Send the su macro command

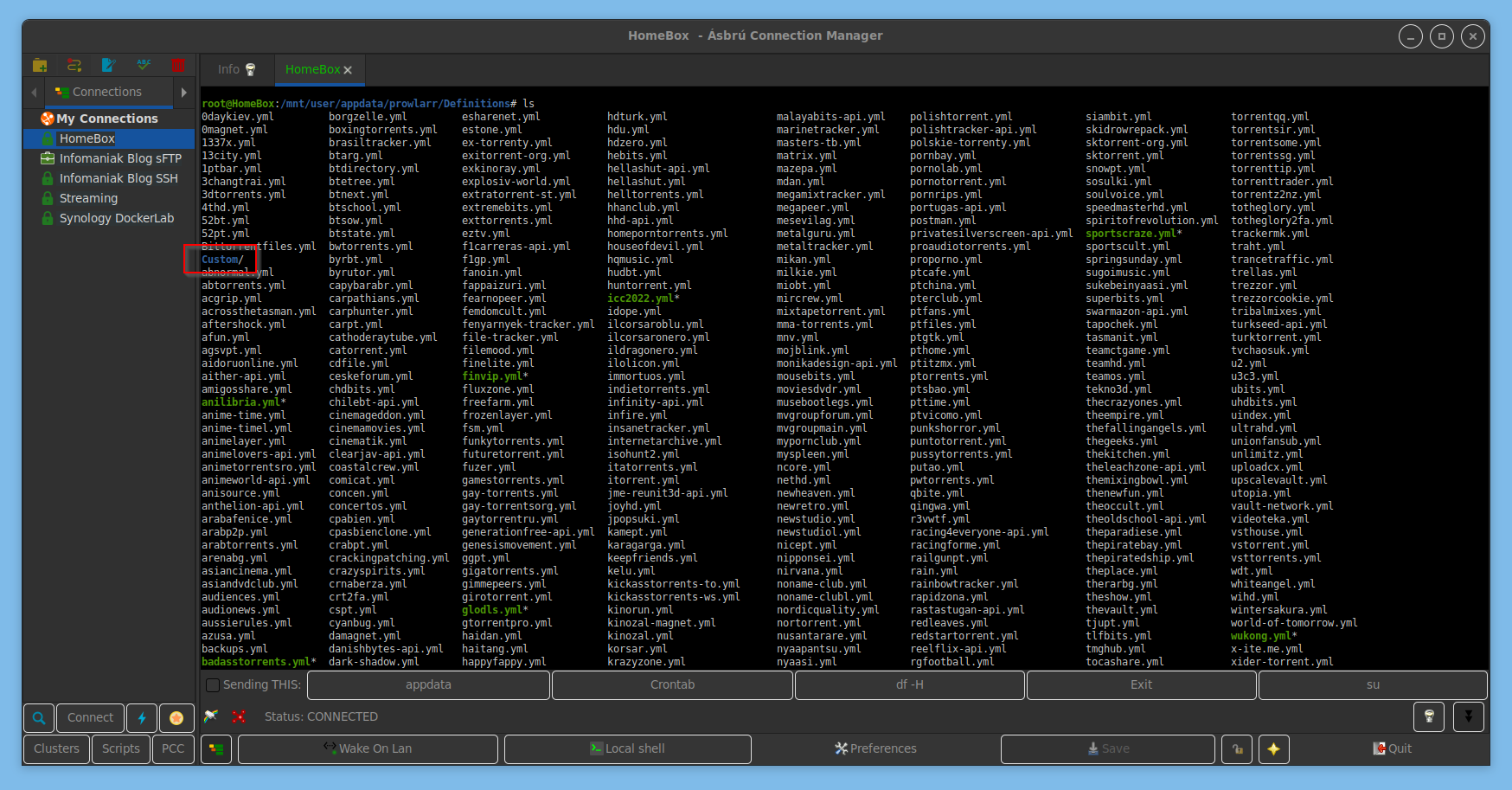pos(1373,685)
